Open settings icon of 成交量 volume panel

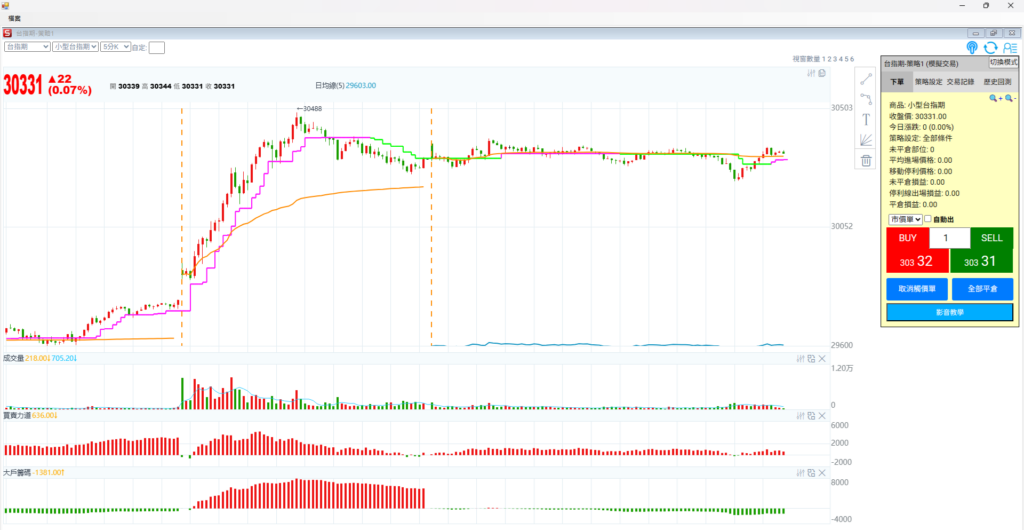click(800, 358)
